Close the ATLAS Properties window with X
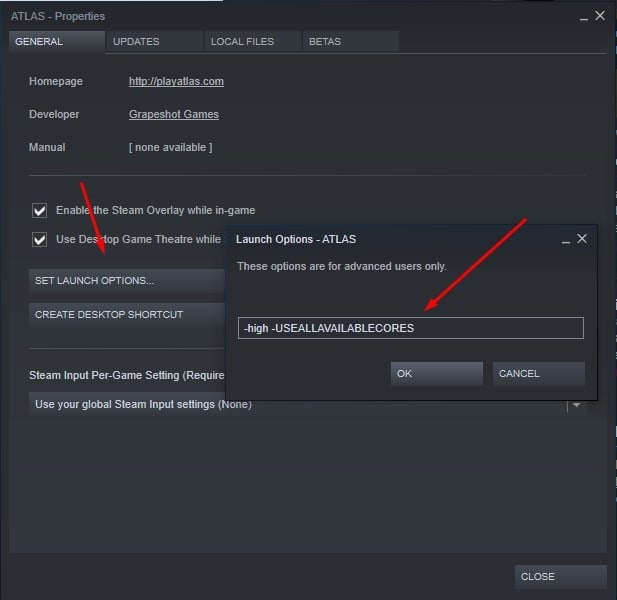The height and width of the screenshot is (600, 617). pyautogui.click(x=600, y=16)
